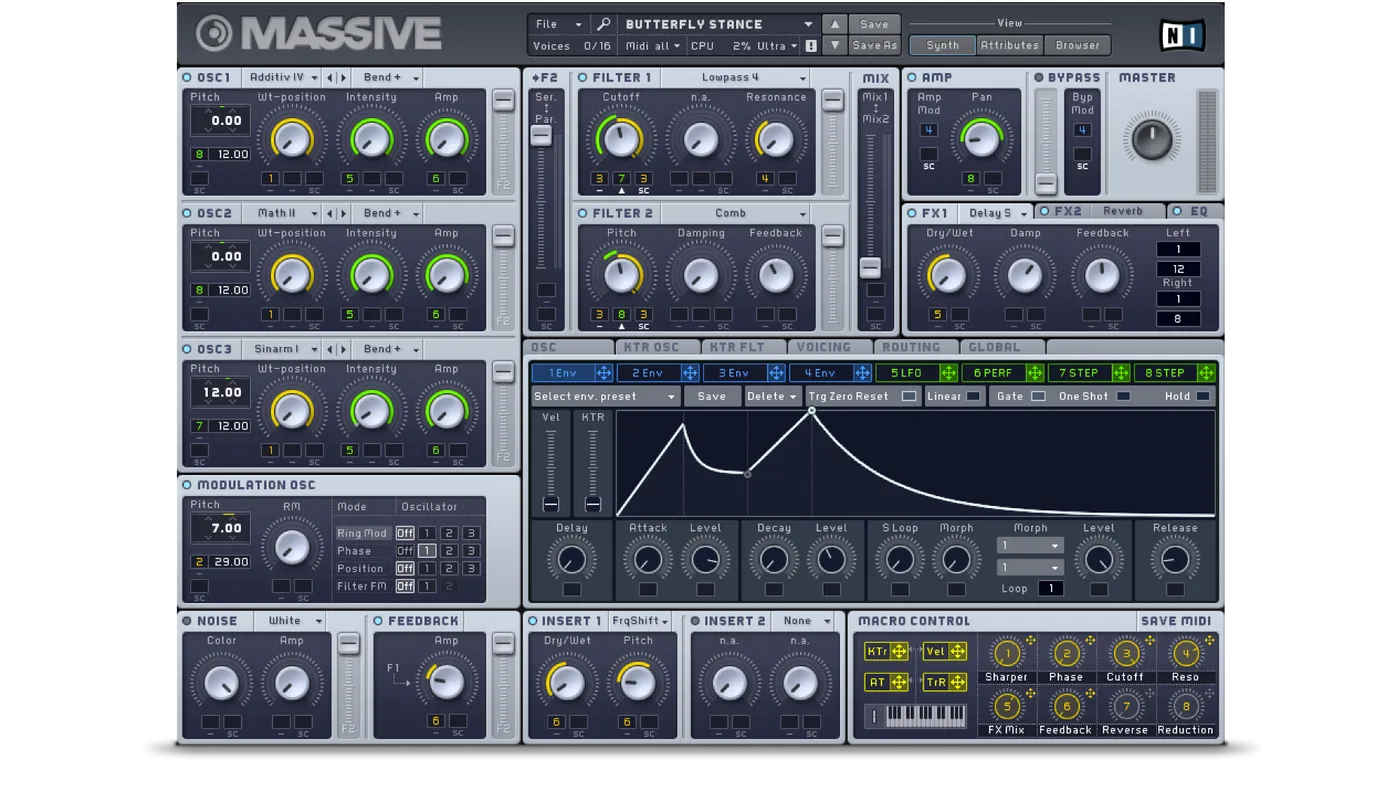
Task: Enable the envelope One Shot checkbox
Action: (x=1123, y=396)
